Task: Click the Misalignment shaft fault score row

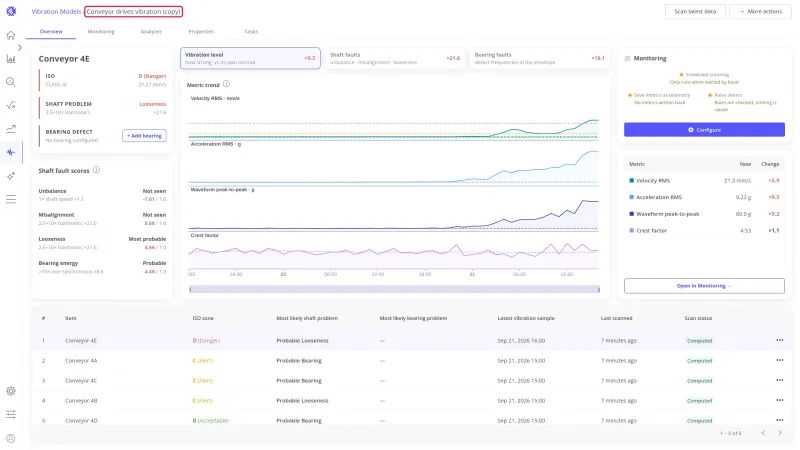Action: (102, 219)
